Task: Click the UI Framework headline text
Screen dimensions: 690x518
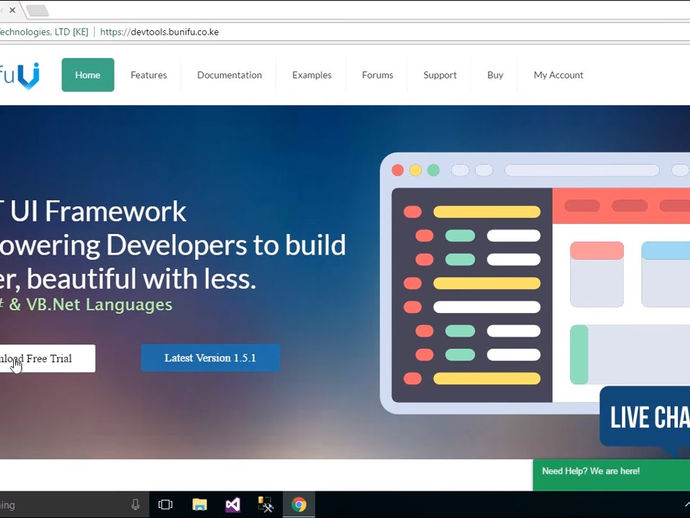Action: click(x=98, y=211)
